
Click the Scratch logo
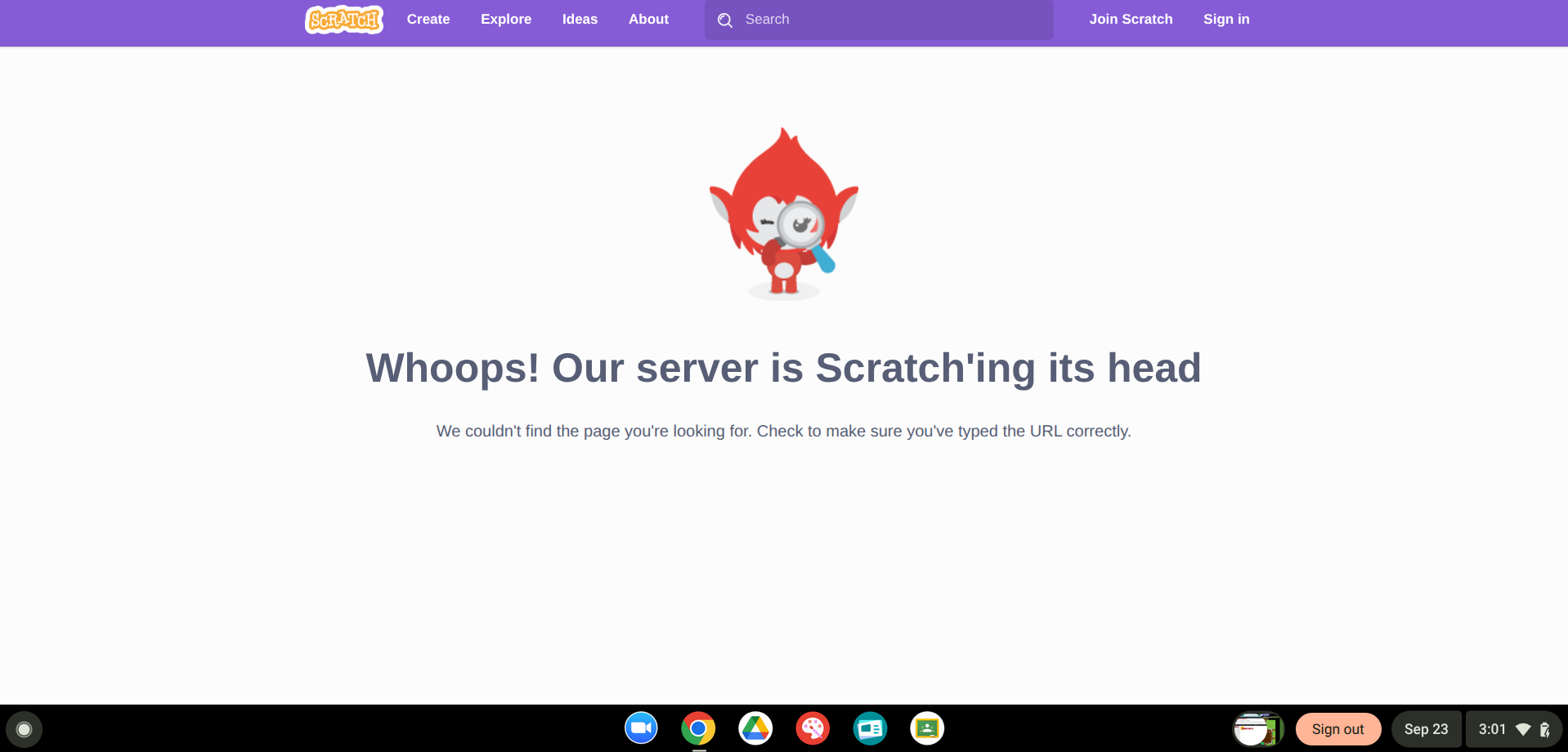344,20
